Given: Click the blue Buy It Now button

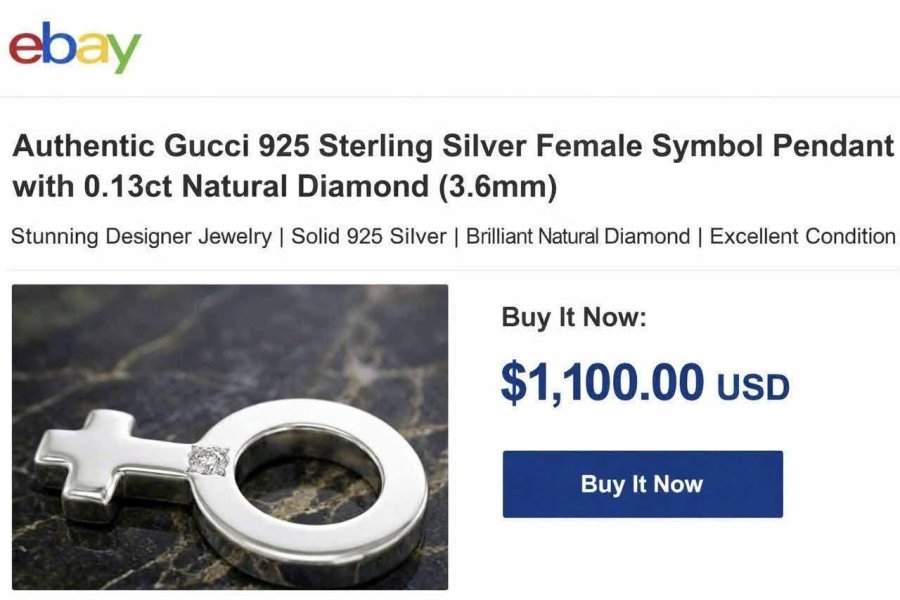Looking at the screenshot, I should pos(642,484).
